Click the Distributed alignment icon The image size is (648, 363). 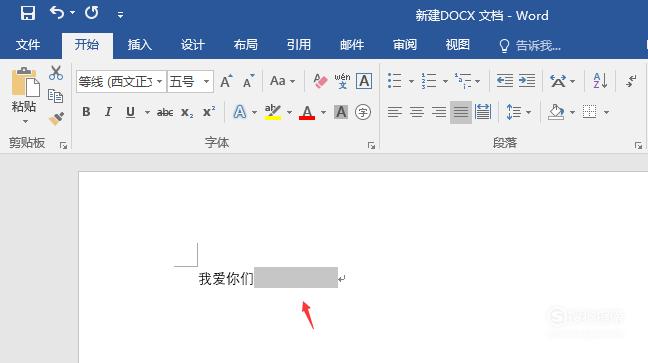(x=483, y=112)
